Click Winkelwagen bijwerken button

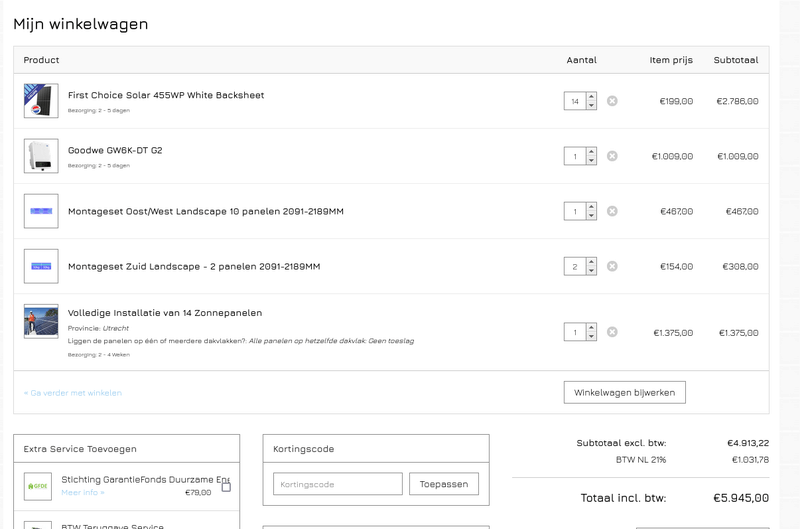coord(624,392)
